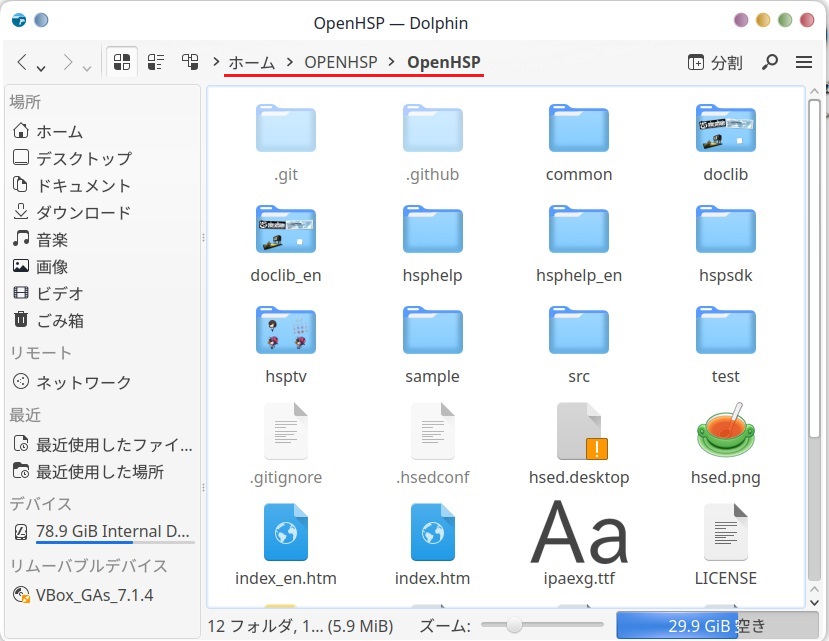Select the LICENSE file icon
This screenshot has height=641, width=829.
click(x=725, y=532)
